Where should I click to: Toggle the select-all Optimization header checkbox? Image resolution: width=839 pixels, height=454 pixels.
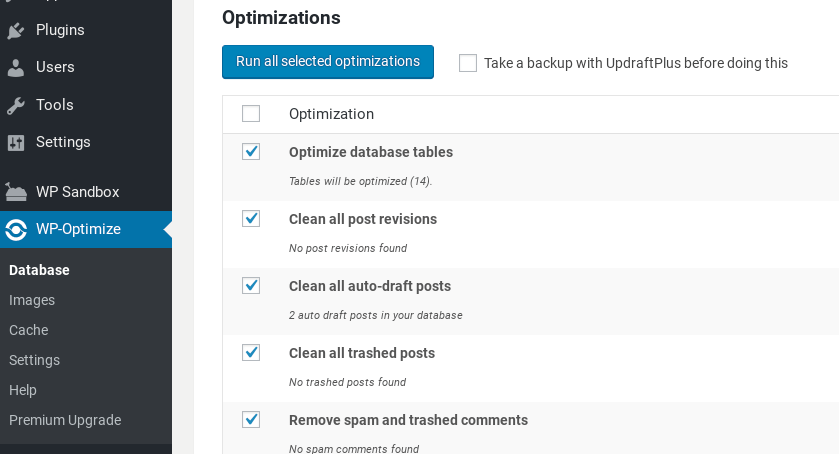tap(251, 114)
